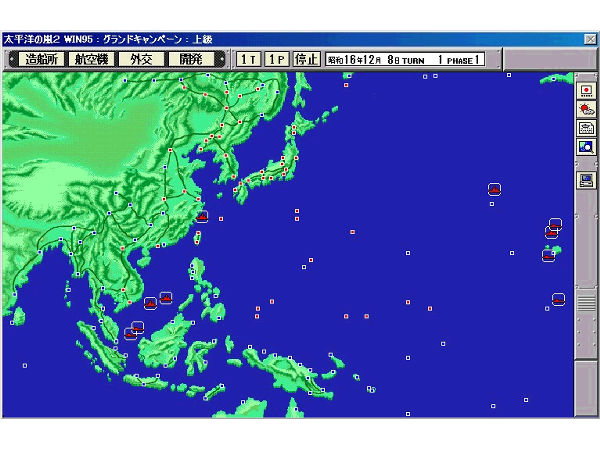
Task: Open the 造船所 shipyard menu
Action: (x=41, y=59)
